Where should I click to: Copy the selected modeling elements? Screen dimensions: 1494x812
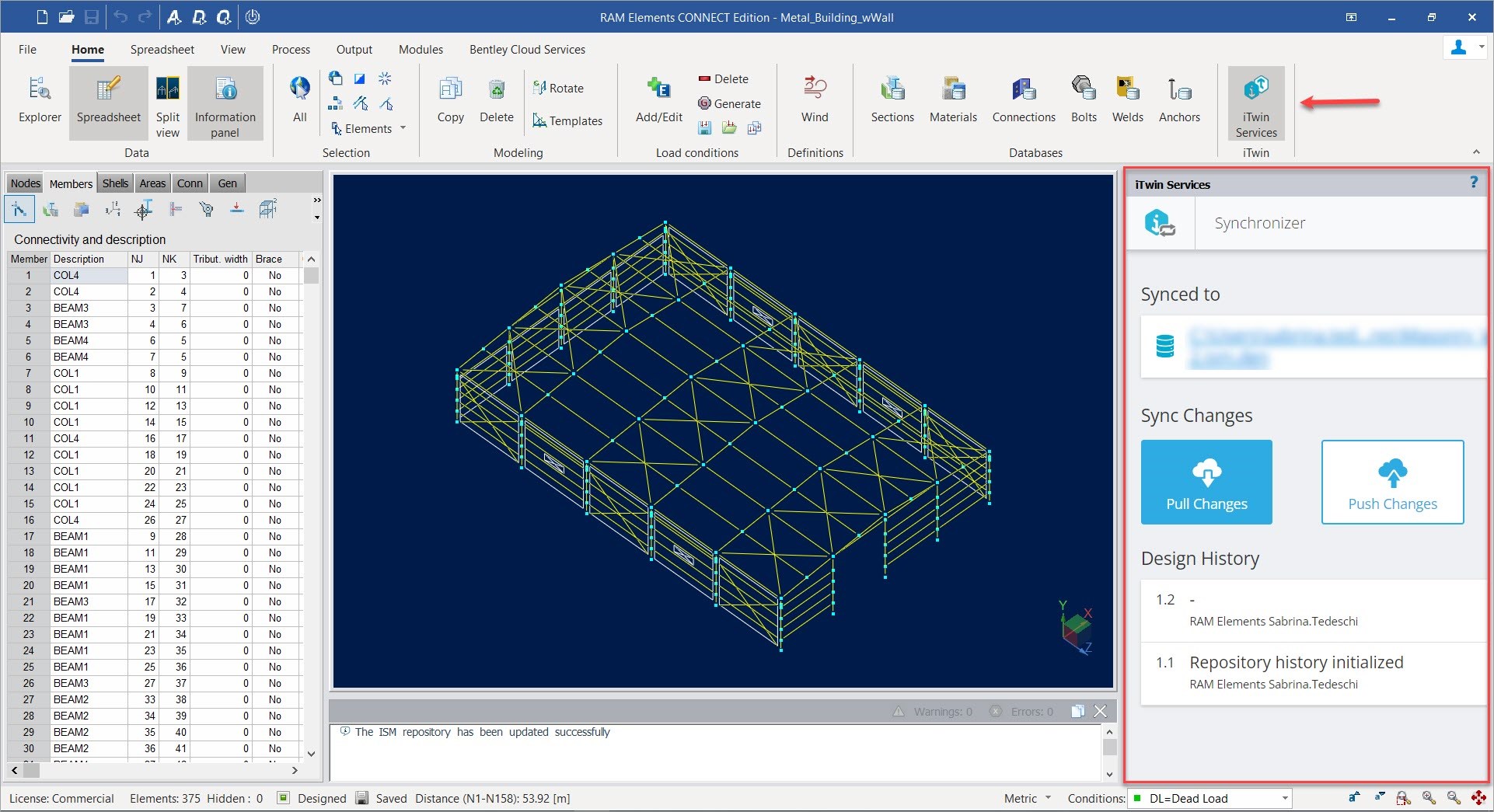click(451, 99)
